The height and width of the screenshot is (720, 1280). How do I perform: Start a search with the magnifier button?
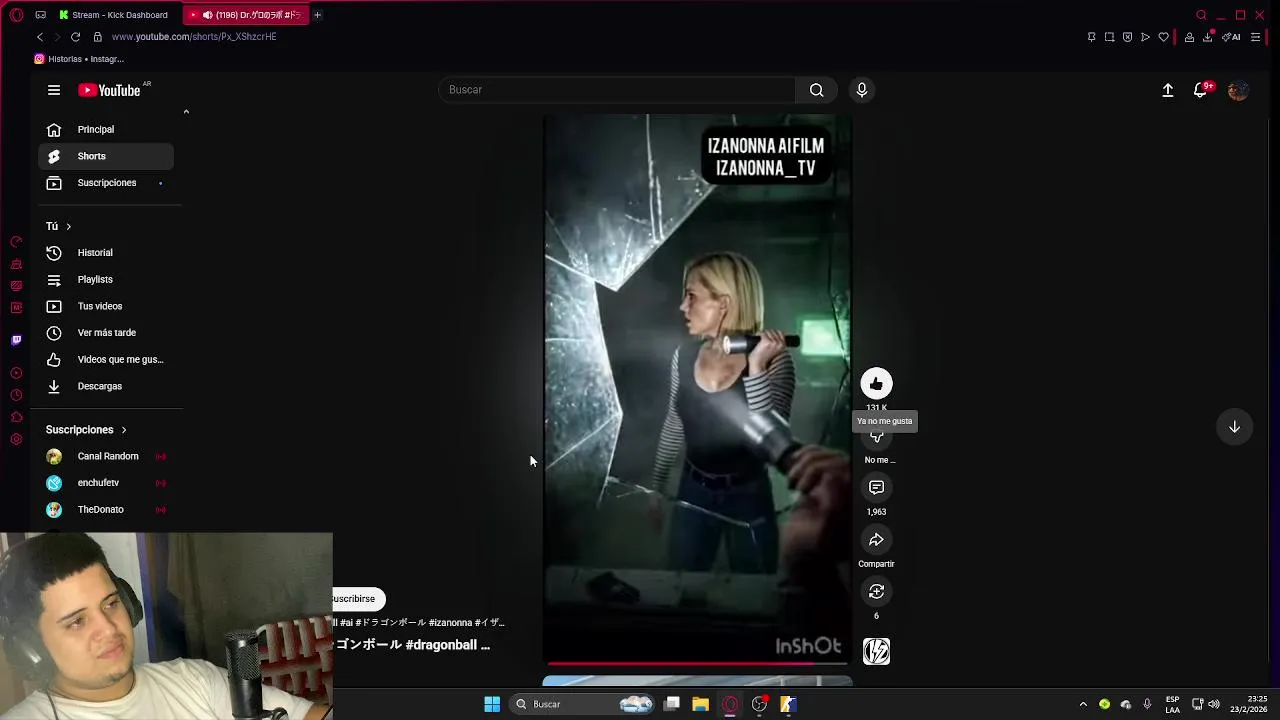(x=817, y=90)
